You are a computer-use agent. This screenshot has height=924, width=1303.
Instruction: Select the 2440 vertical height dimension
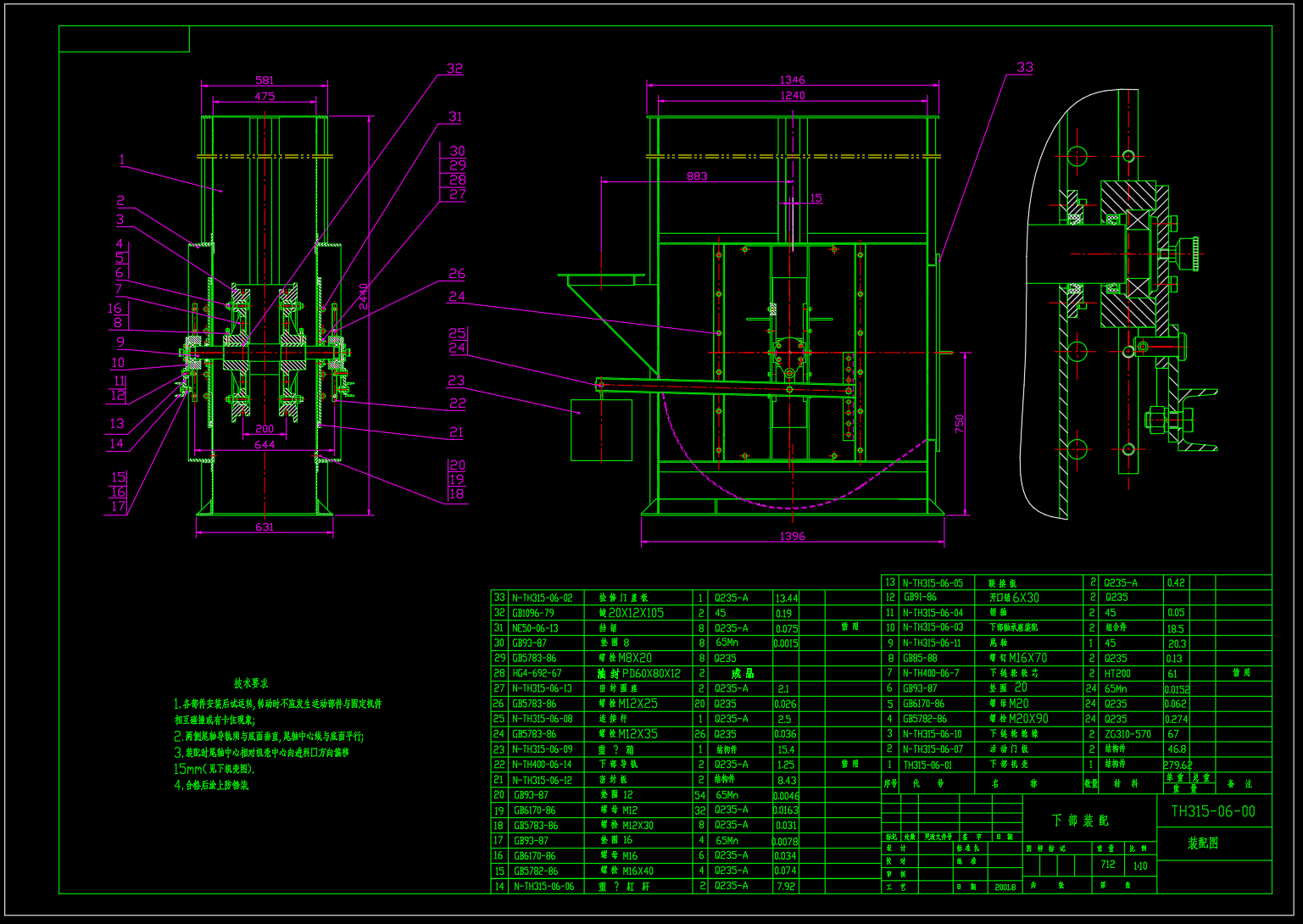point(365,297)
